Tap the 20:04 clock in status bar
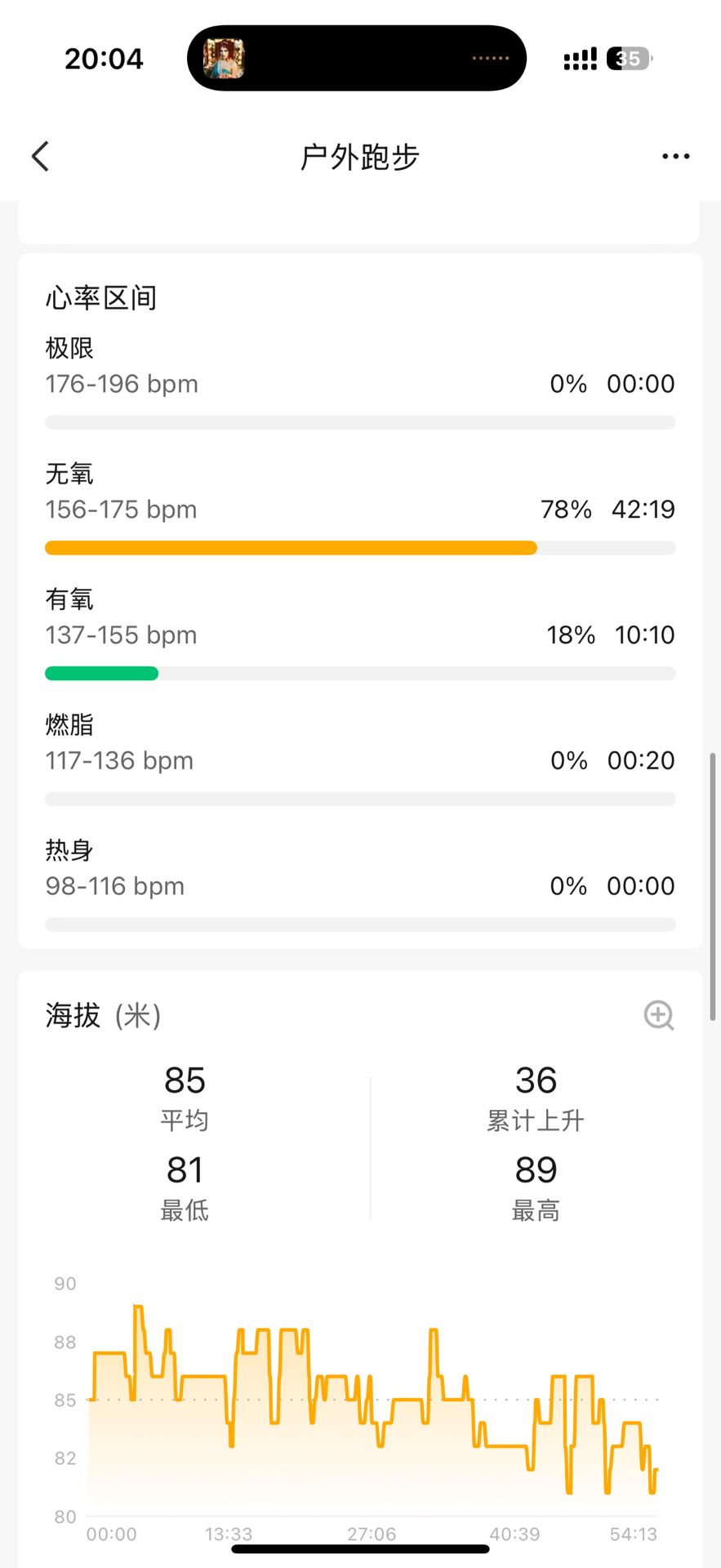 104,59
